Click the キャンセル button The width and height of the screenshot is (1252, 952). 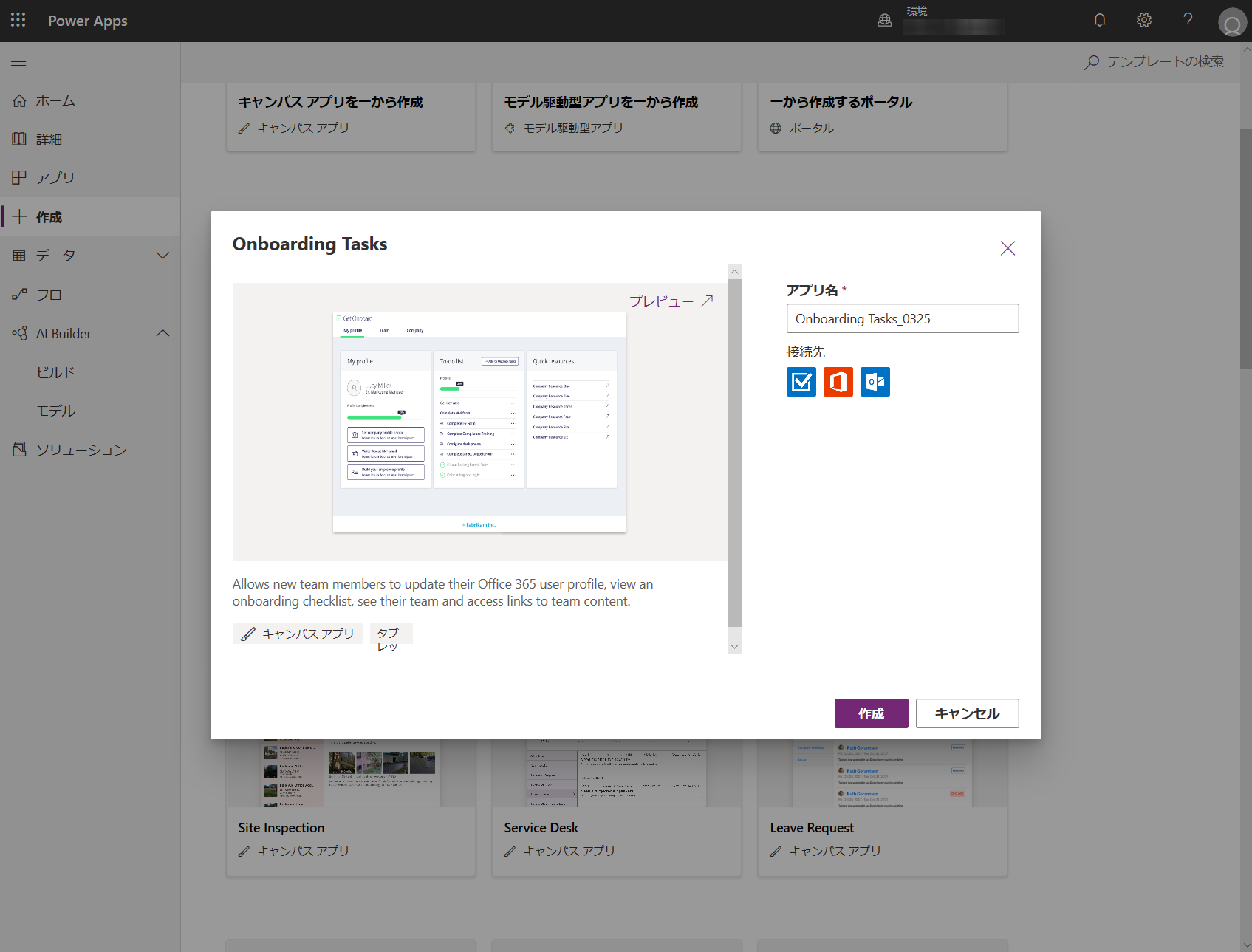tap(968, 713)
